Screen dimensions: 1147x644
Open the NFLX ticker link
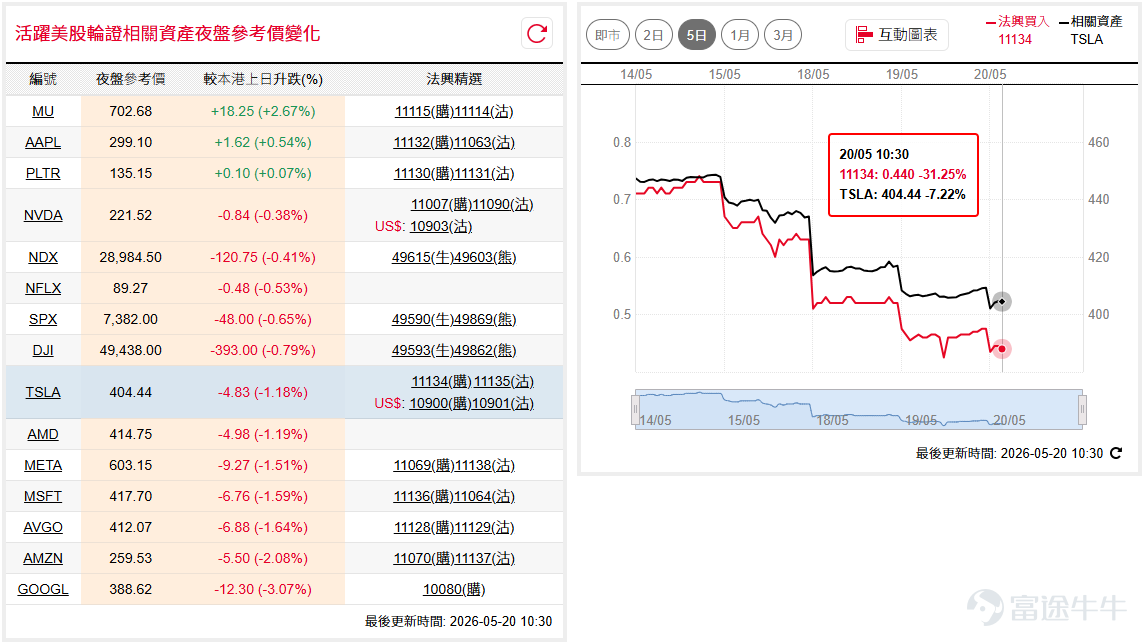pos(43,288)
